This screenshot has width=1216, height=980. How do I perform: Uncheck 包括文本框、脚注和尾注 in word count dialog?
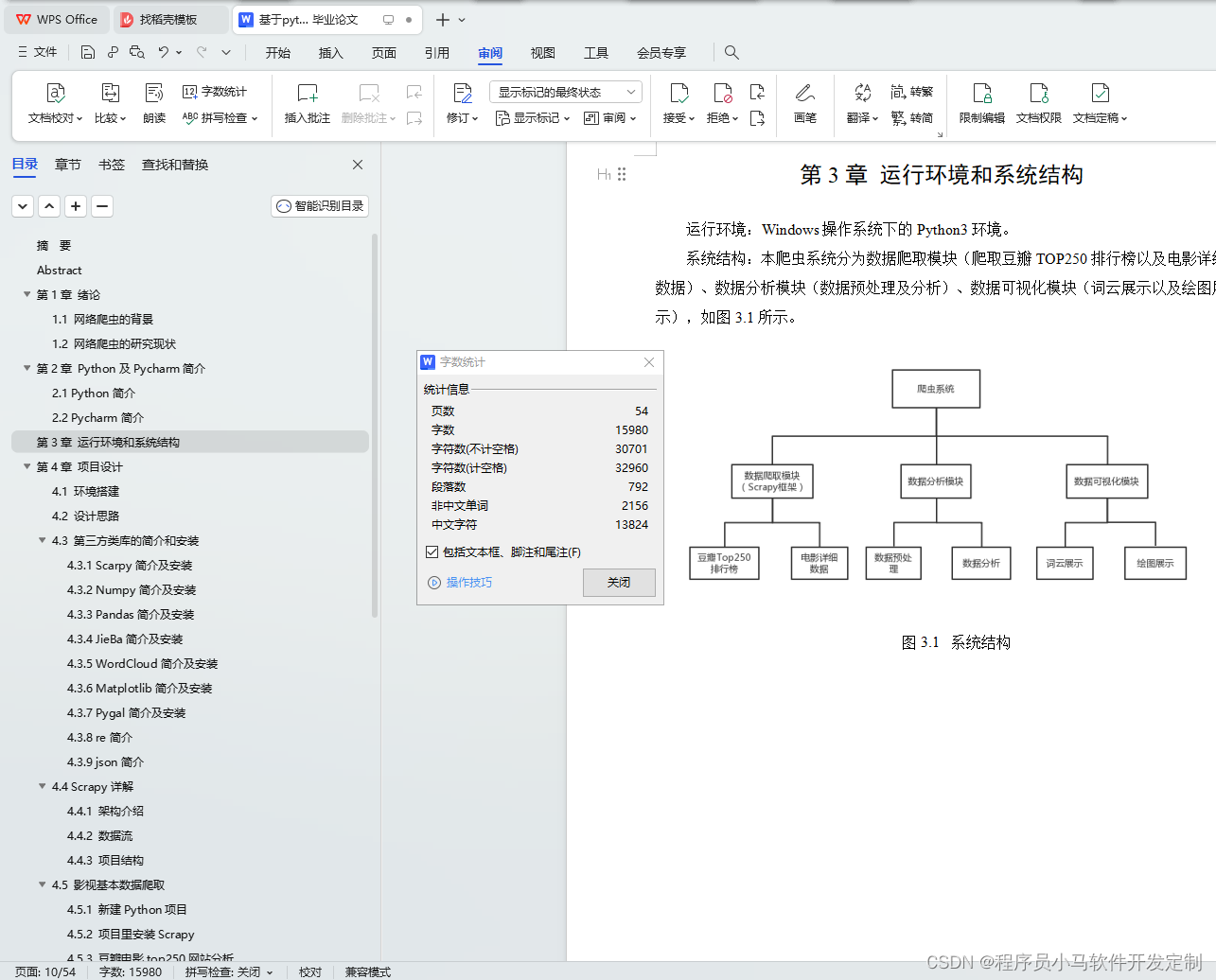(x=430, y=551)
